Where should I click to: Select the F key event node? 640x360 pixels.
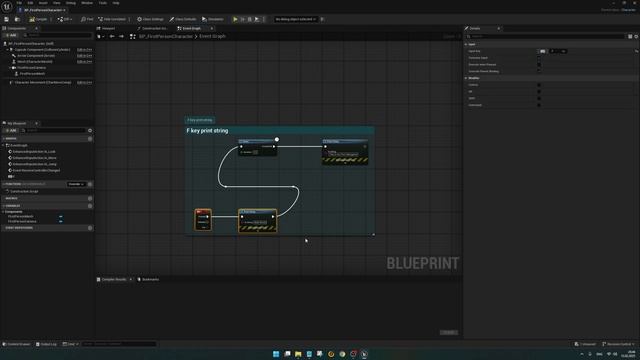tap(203, 220)
